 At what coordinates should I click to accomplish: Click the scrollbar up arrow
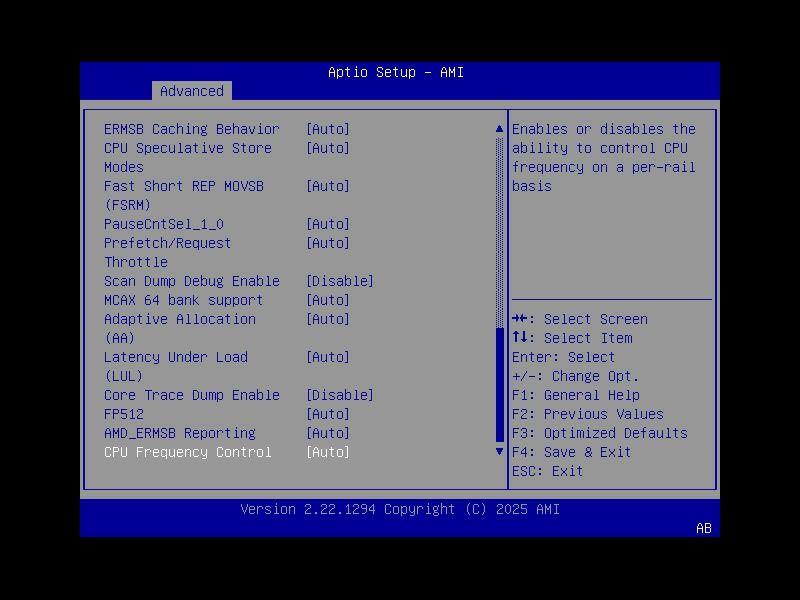click(x=499, y=129)
